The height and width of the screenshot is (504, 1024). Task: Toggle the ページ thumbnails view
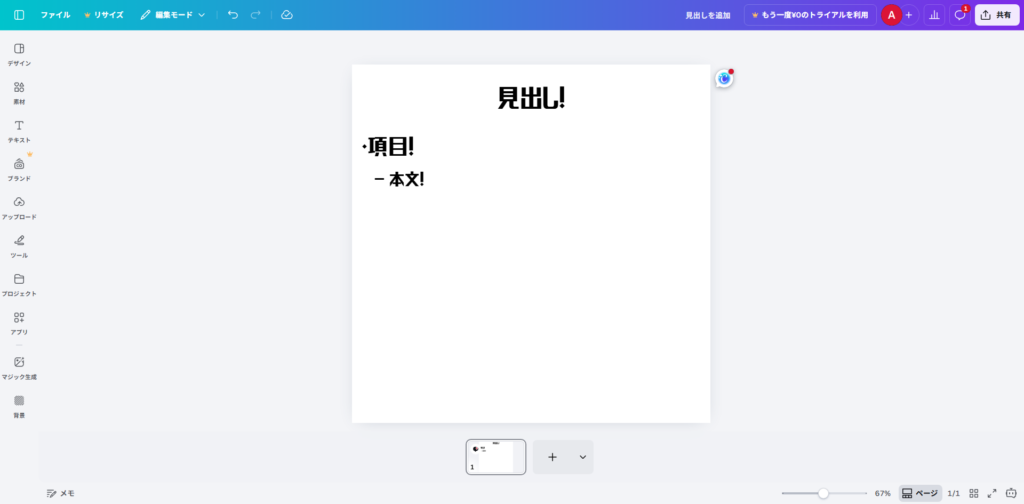[x=920, y=493]
